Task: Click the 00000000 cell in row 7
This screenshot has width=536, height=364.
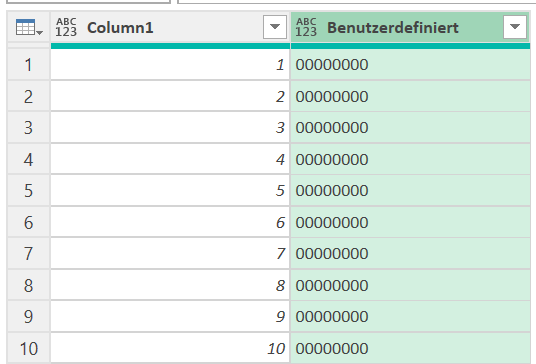Action: (410, 254)
